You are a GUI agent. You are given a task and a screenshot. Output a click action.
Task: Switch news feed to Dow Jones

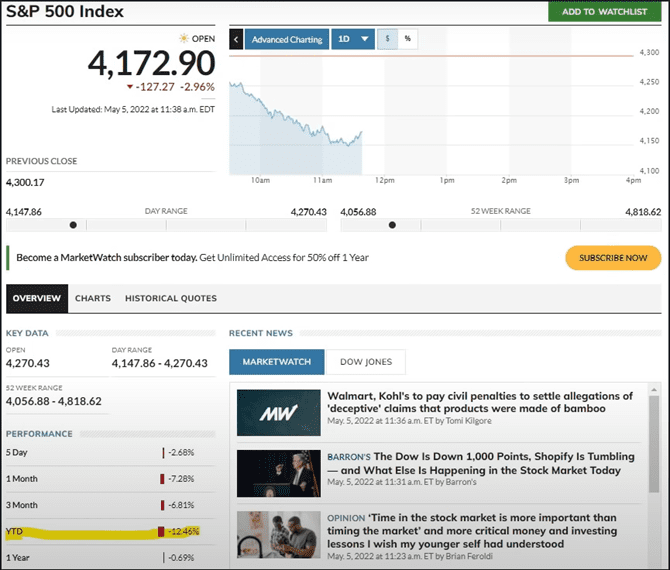pyautogui.click(x=365, y=361)
